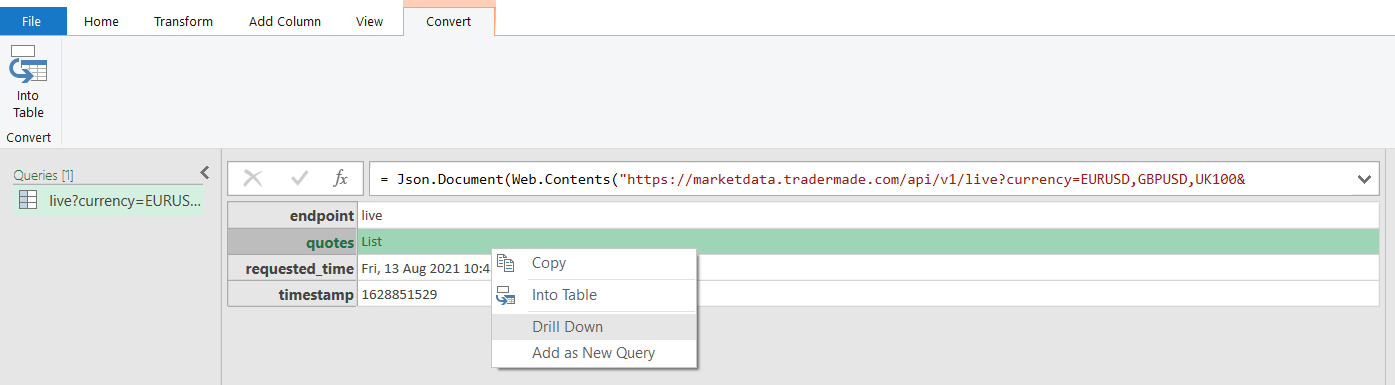Open the Add Column tab

(x=285, y=21)
